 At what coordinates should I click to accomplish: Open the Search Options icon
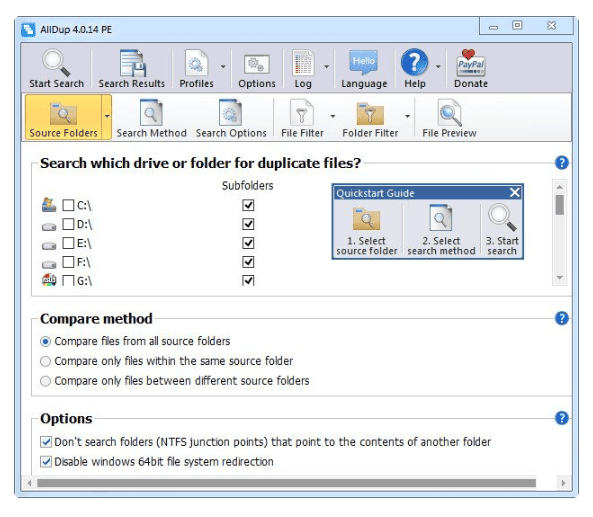pyautogui.click(x=230, y=112)
